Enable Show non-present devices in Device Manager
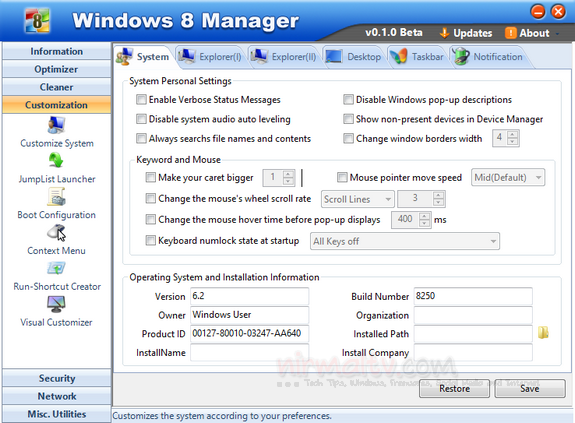 click(x=348, y=119)
